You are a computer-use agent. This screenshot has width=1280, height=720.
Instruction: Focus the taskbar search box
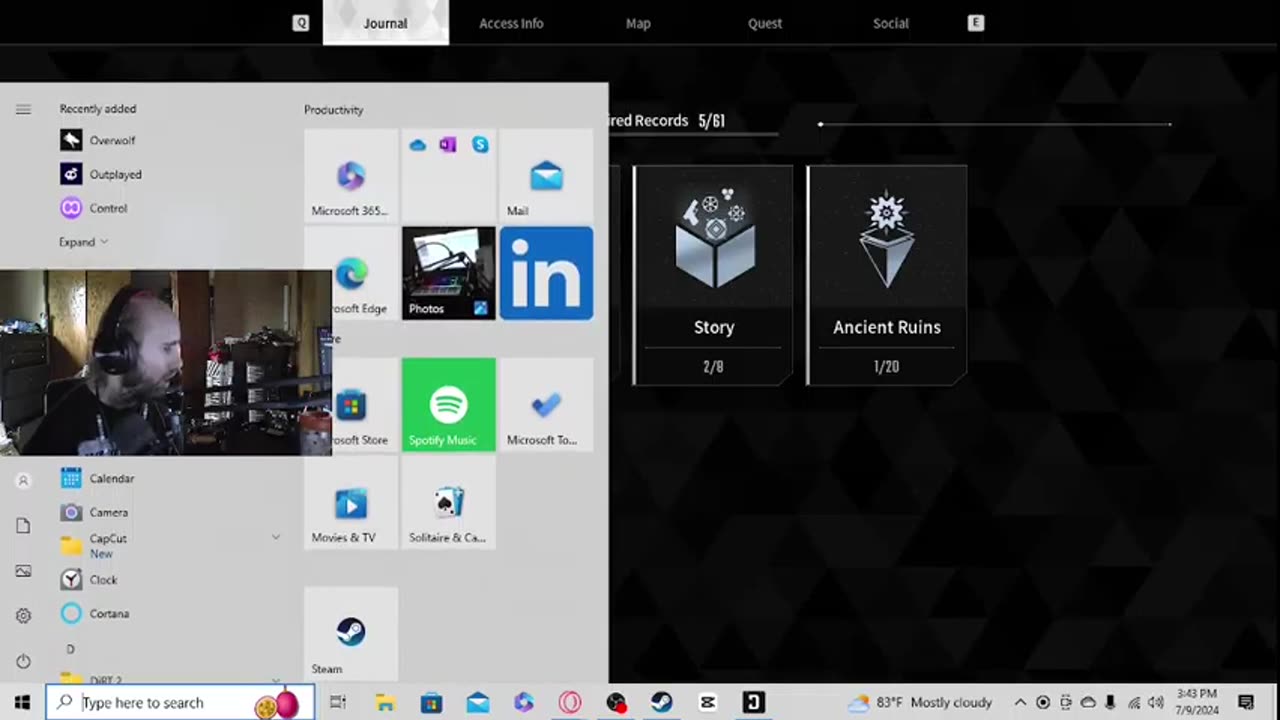click(180, 702)
